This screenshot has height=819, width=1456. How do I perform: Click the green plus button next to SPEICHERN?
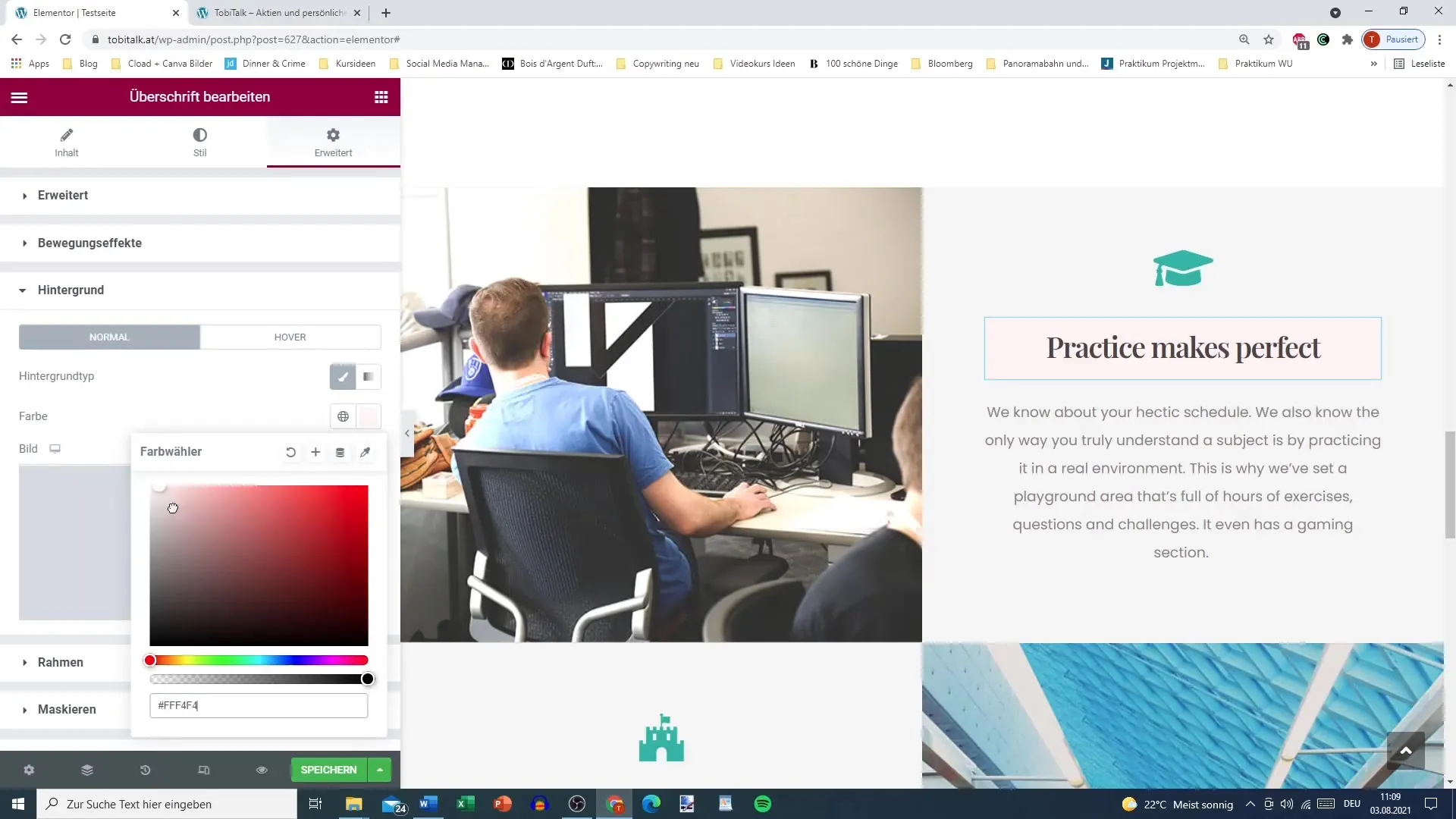[x=381, y=770]
